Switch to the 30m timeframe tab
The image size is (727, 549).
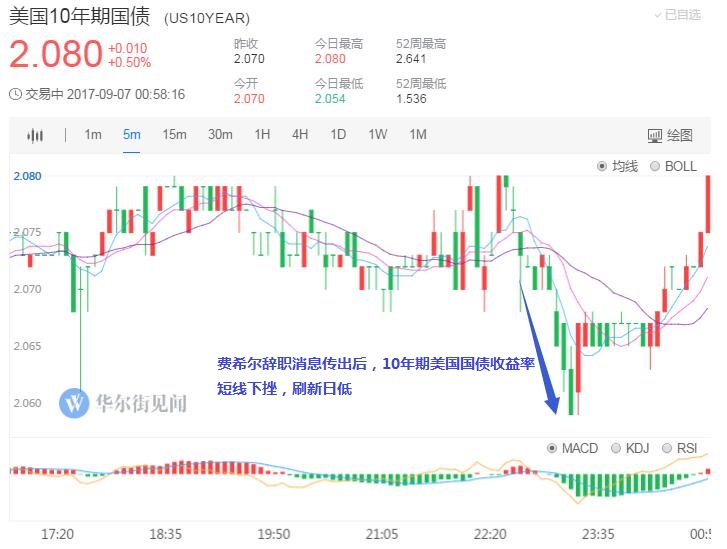(x=220, y=134)
